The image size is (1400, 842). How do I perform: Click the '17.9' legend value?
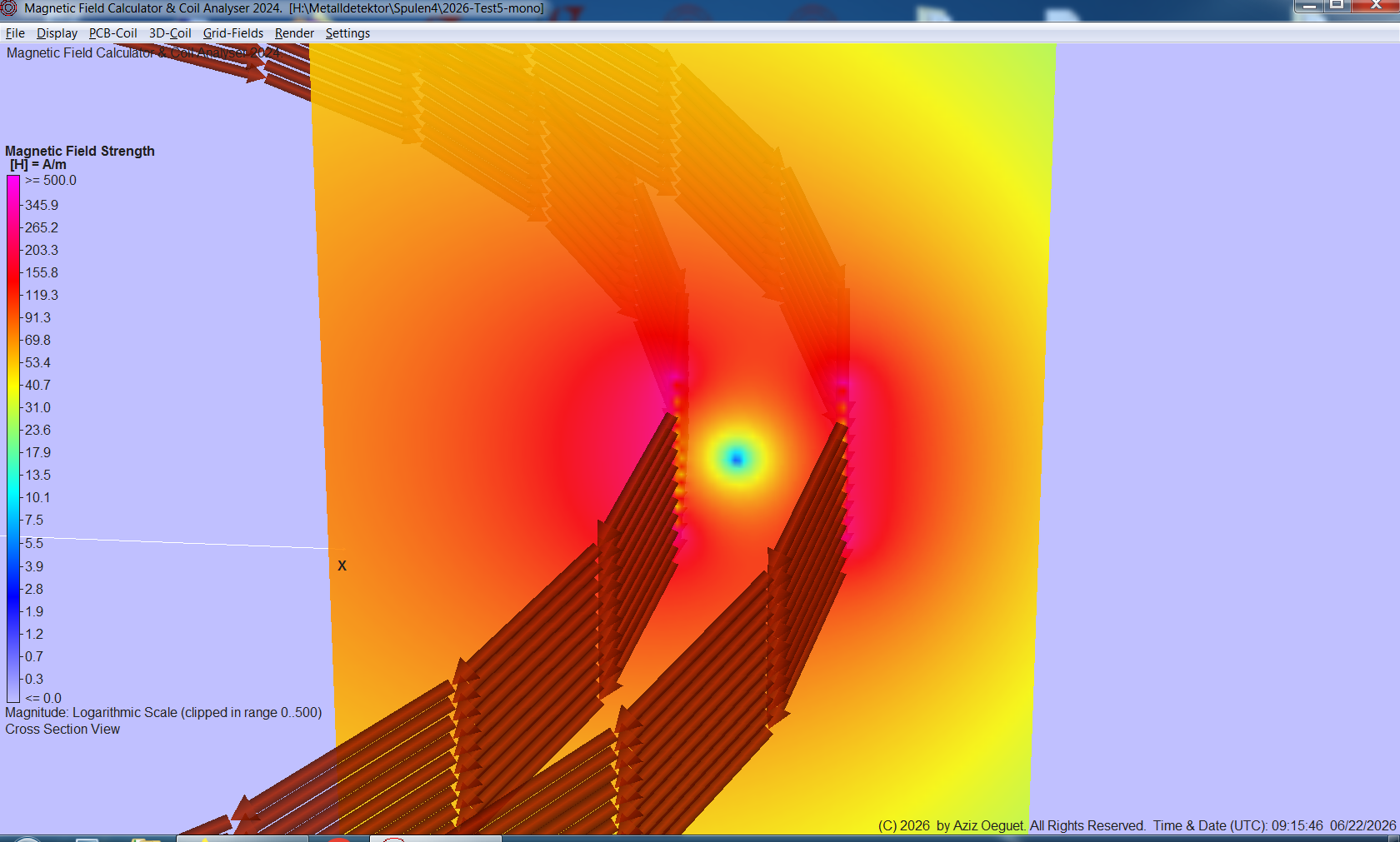(37, 452)
